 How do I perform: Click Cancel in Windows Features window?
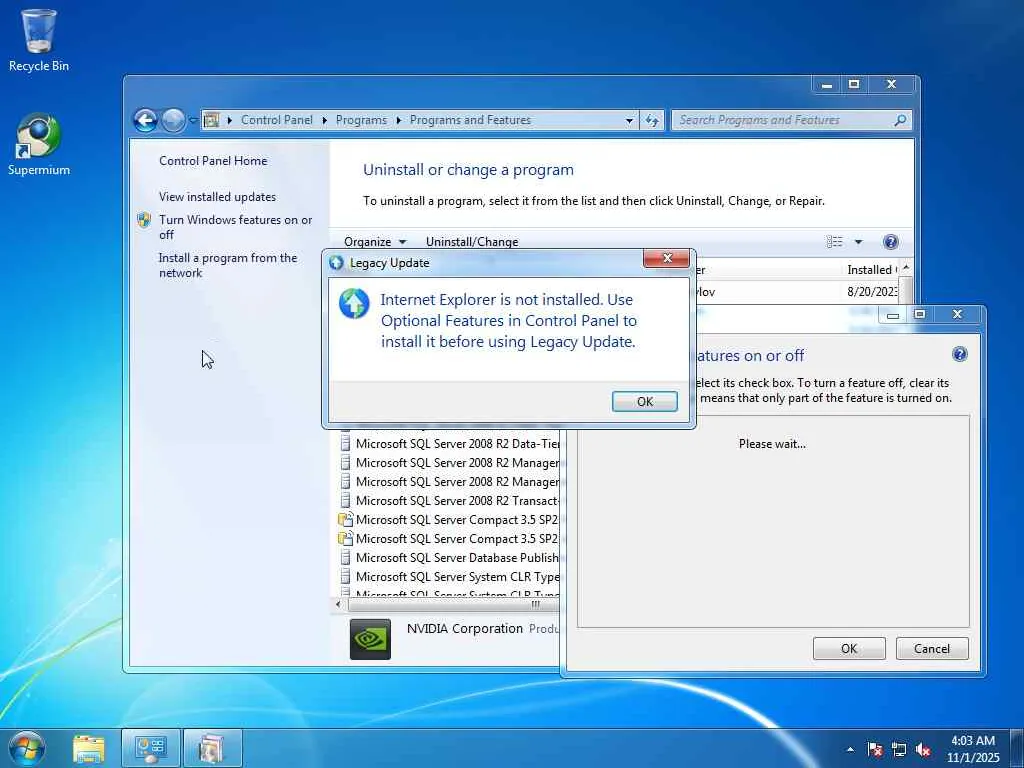click(932, 648)
